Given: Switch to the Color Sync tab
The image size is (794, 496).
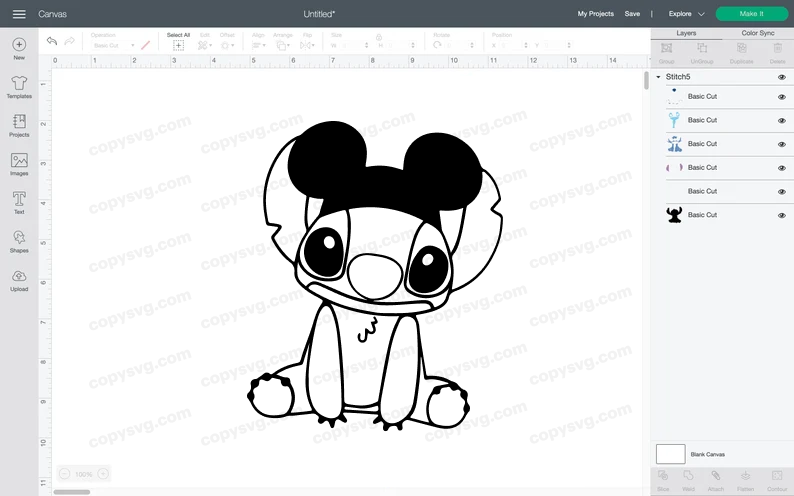Looking at the screenshot, I should (758, 33).
